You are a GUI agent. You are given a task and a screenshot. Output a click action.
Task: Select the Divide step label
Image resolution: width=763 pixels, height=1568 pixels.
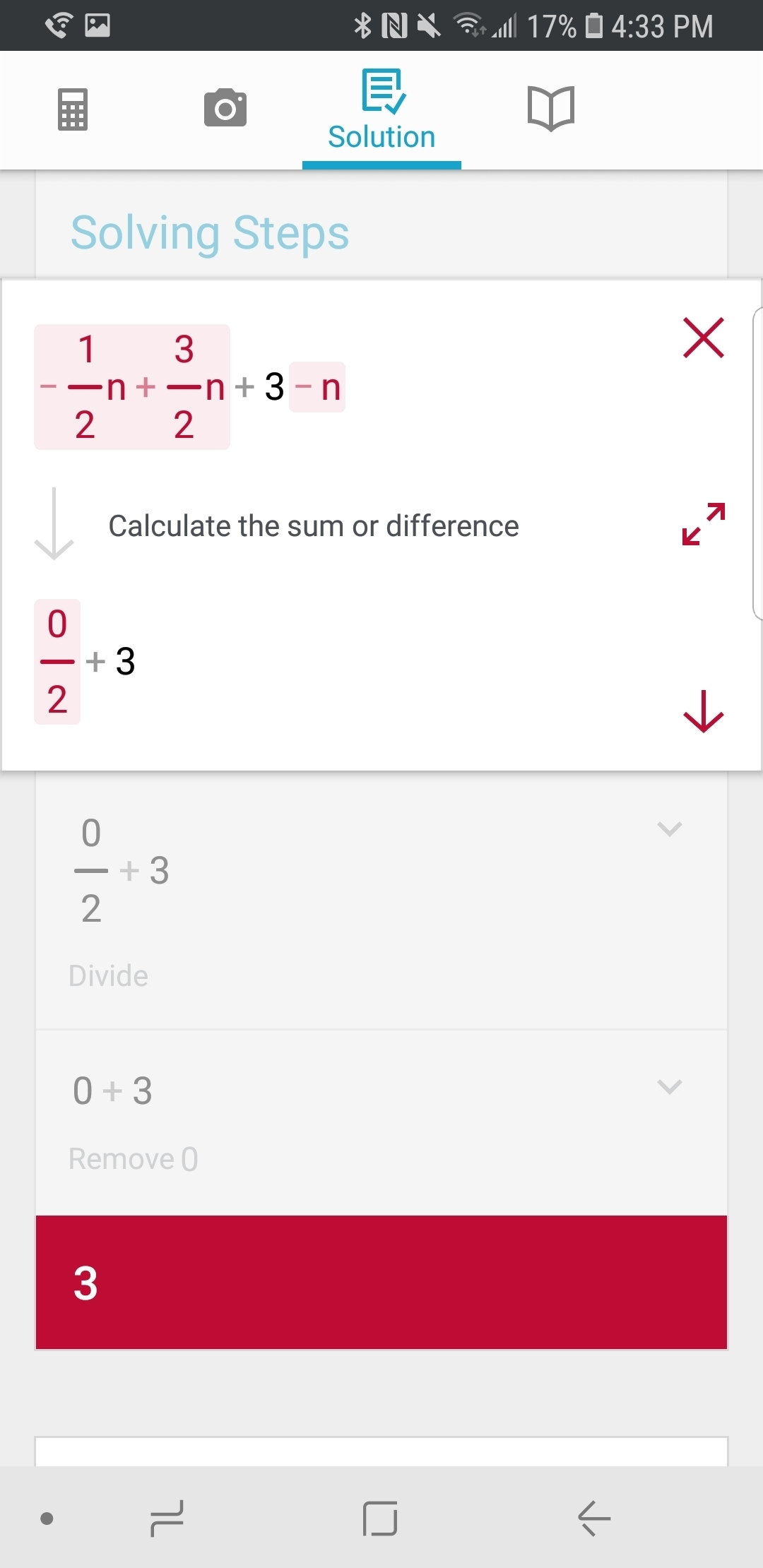click(108, 975)
